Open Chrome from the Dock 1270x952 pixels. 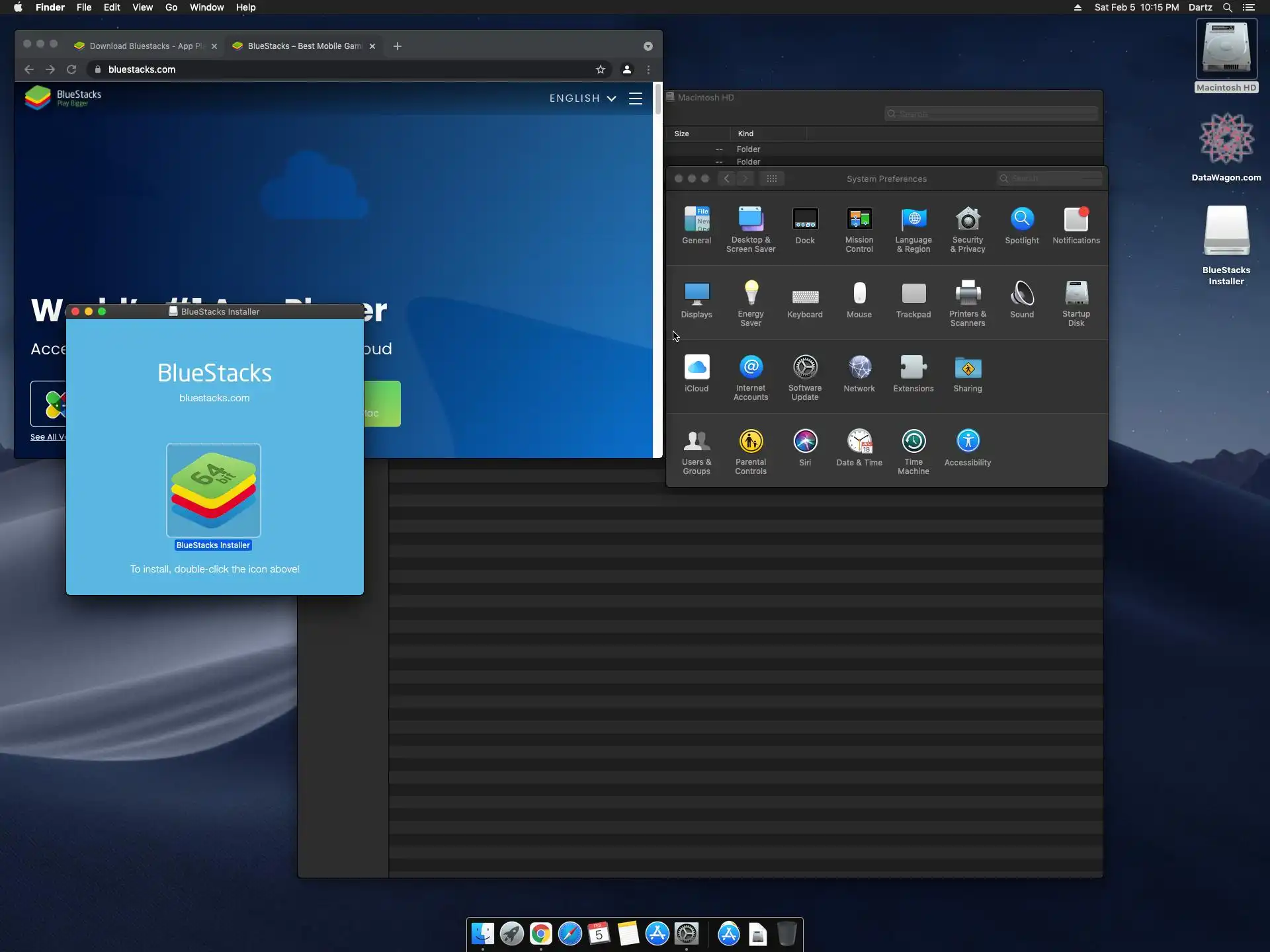(x=540, y=933)
